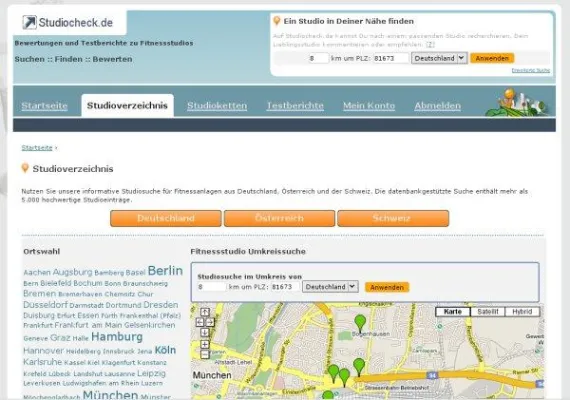Pan the map up with the arrow
Image resolution: width=570 pixels, height=400 pixels.
click(205, 312)
